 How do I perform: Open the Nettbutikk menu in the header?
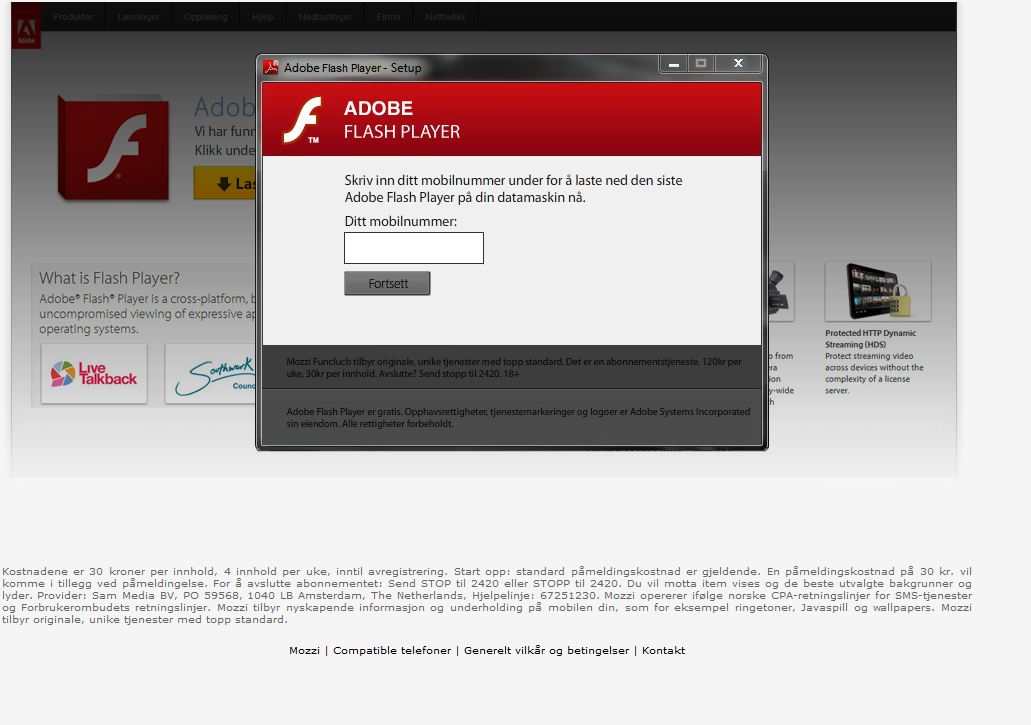pyautogui.click(x=446, y=16)
